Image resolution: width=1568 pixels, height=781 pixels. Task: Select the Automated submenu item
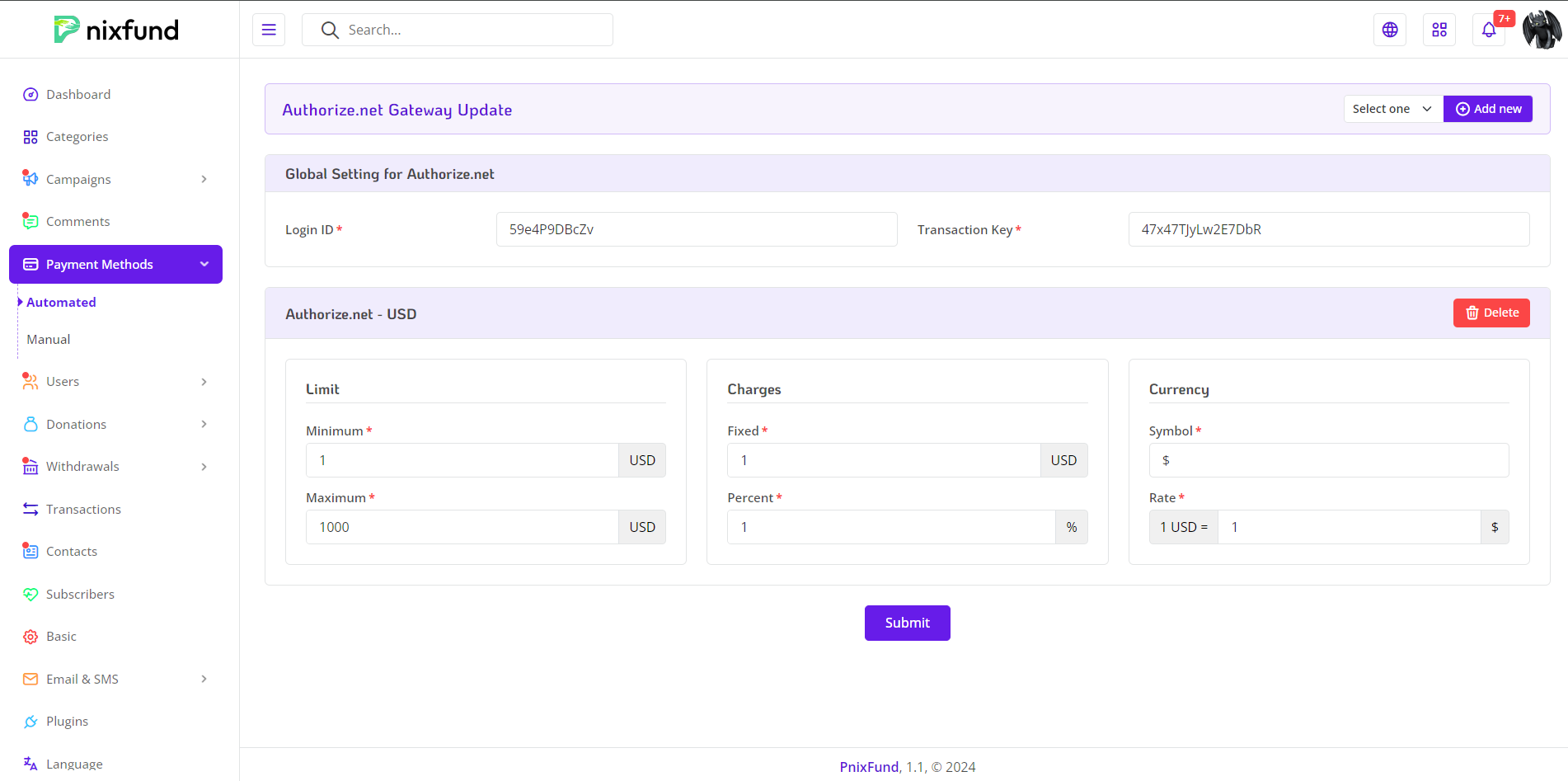[x=61, y=303]
